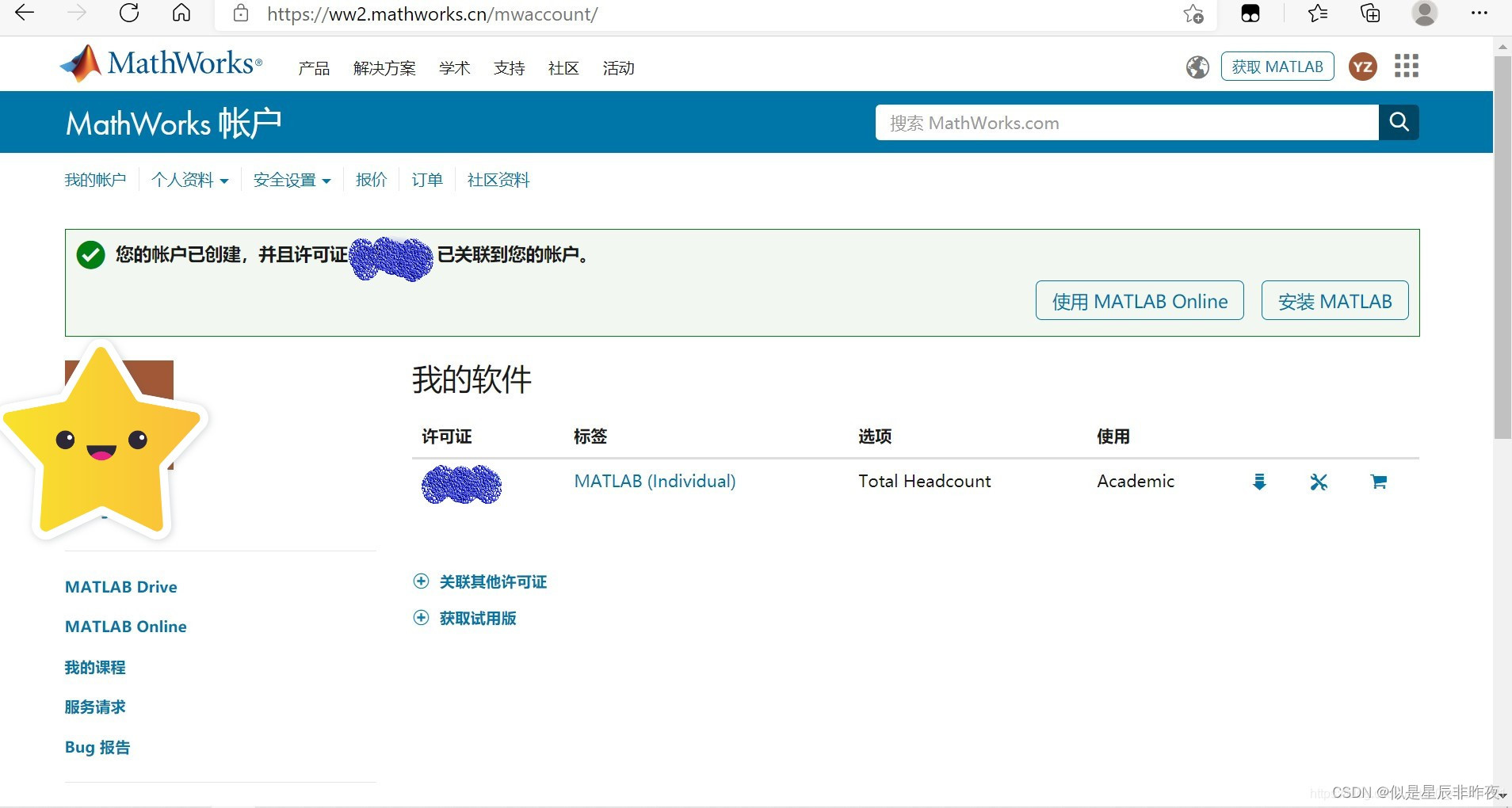Click the vertical page scrollbar thumb
The height and width of the screenshot is (808, 1512).
tap(1502, 247)
